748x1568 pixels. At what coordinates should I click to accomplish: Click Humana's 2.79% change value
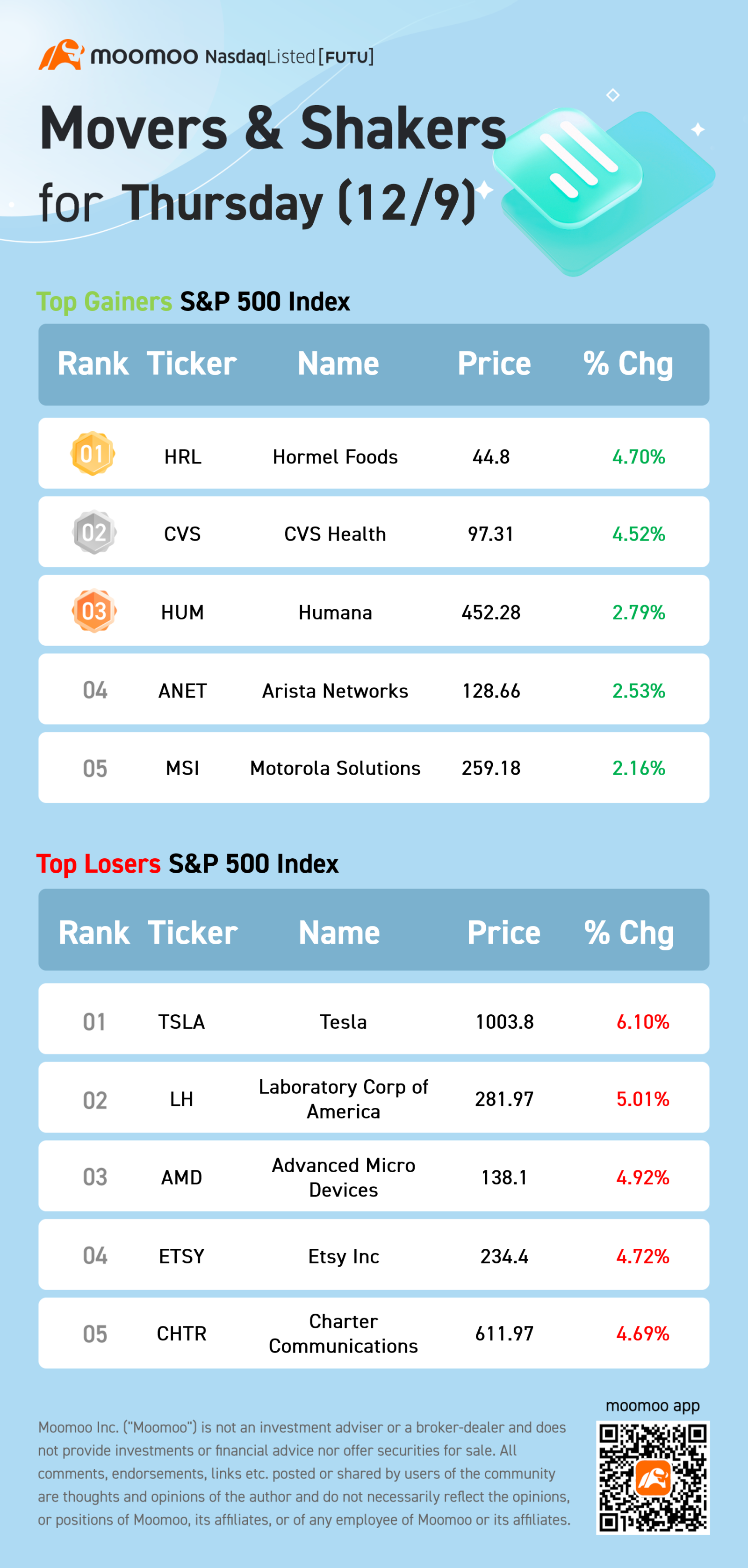point(638,613)
